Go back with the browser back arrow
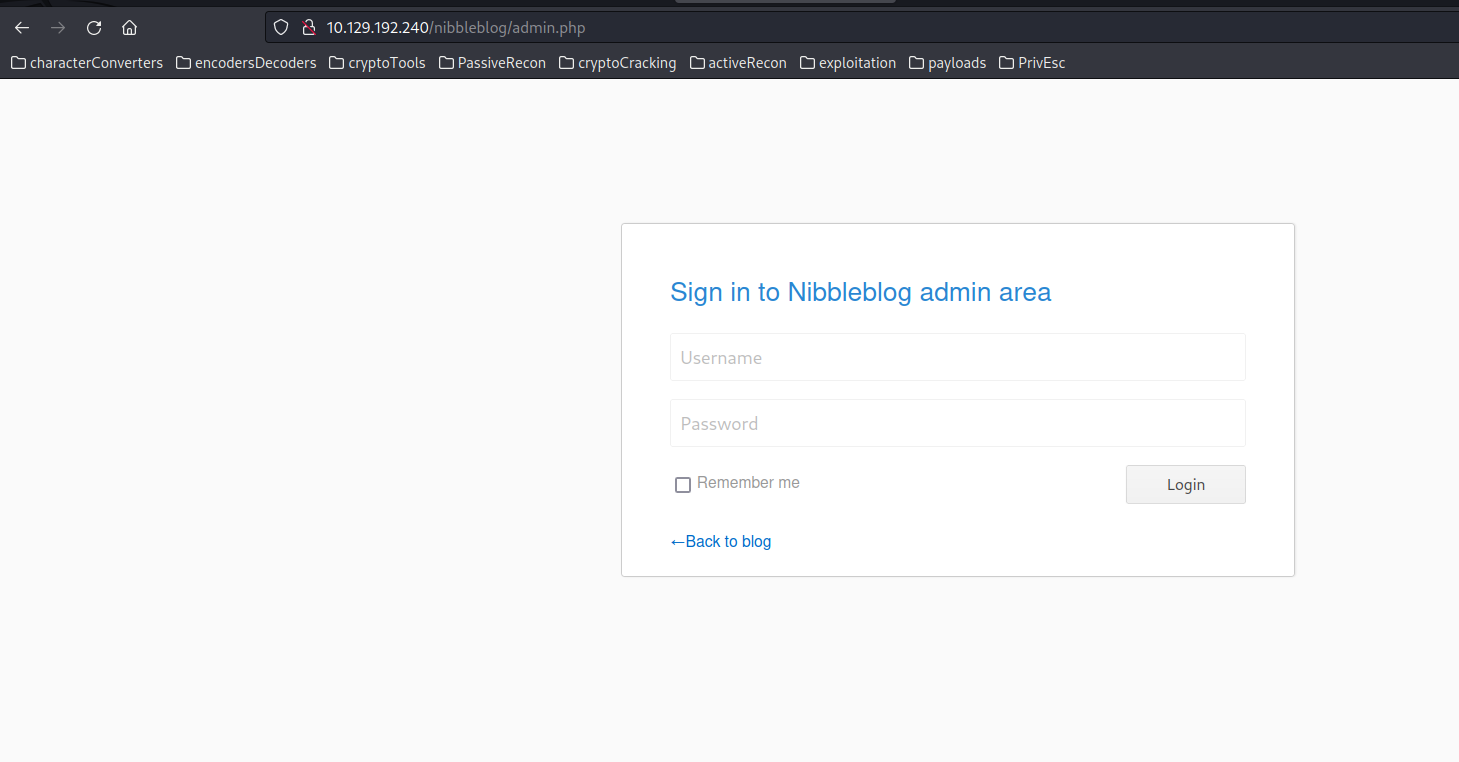This screenshot has height=762, width=1459. point(22,28)
